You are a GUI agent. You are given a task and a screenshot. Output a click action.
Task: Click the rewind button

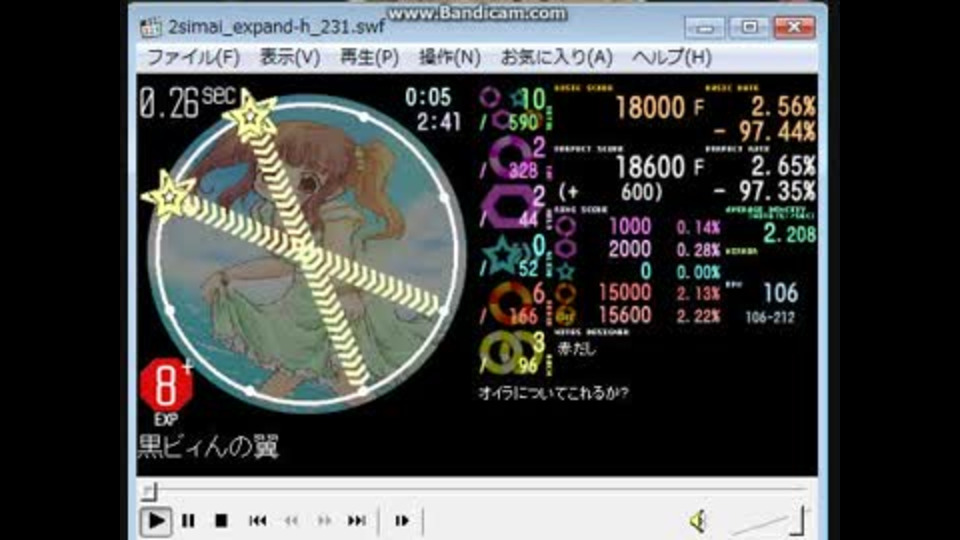pyautogui.click(x=291, y=521)
